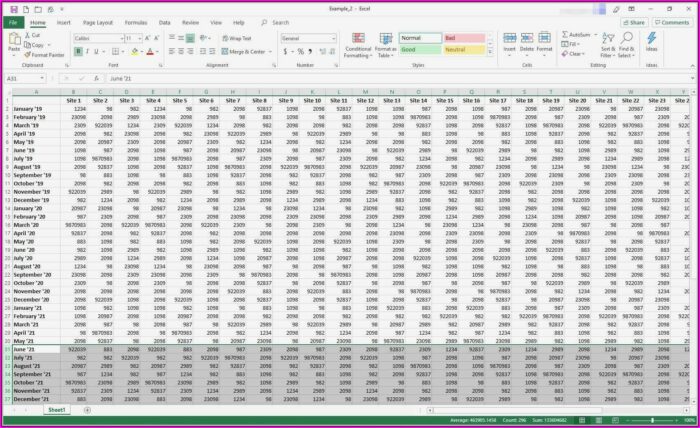This screenshot has height=428, width=700.
Task: Expand the Name Box dropdown arrow
Action: click(x=42, y=79)
